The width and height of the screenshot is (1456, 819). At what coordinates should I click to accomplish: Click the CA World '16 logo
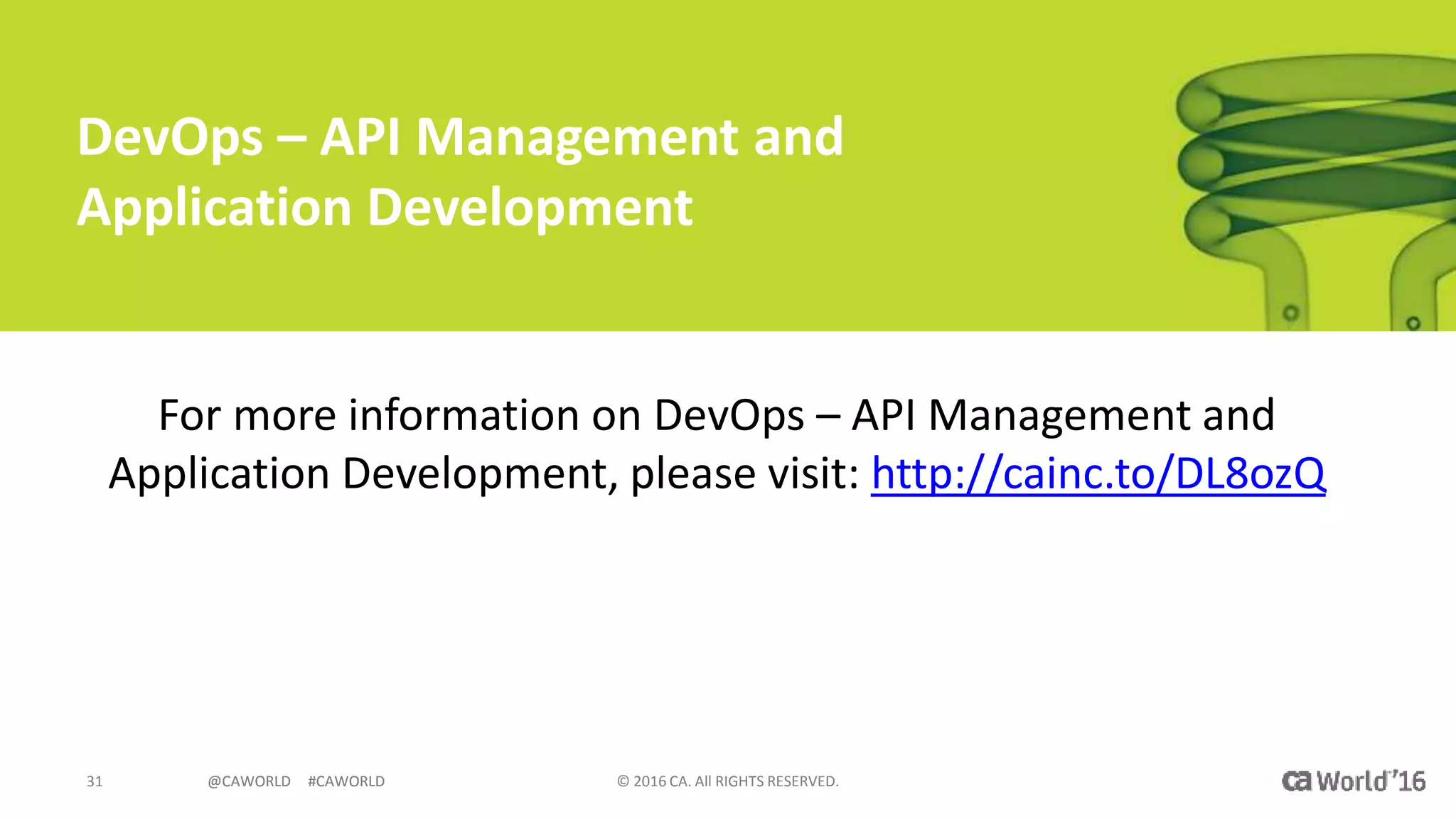pos(1354,781)
